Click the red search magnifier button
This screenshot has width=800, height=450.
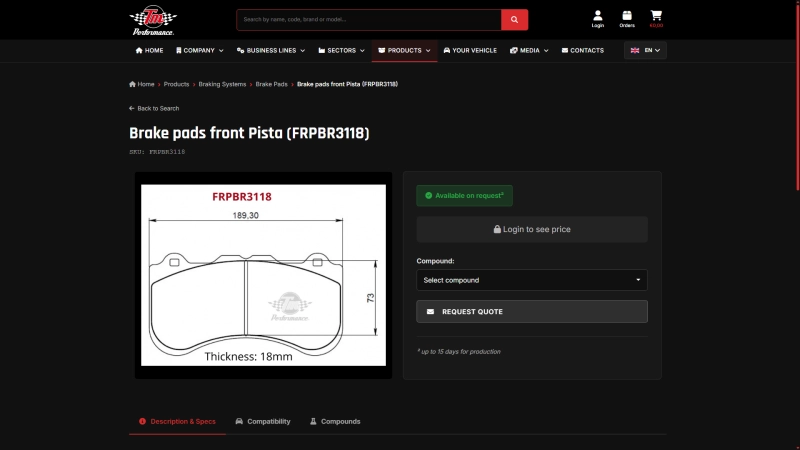514,19
